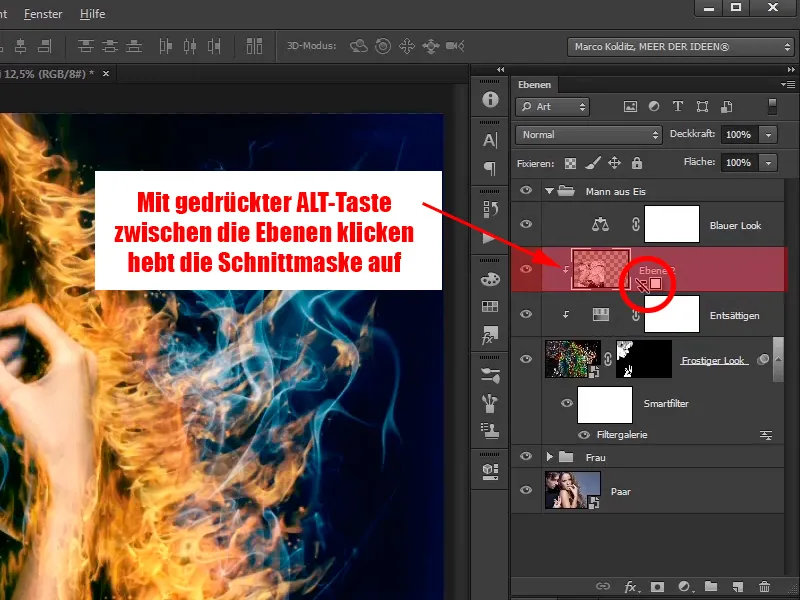Open the 3D panel cube icon
Image resolution: width=800 pixels, height=600 pixels.
(x=490, y=471)
